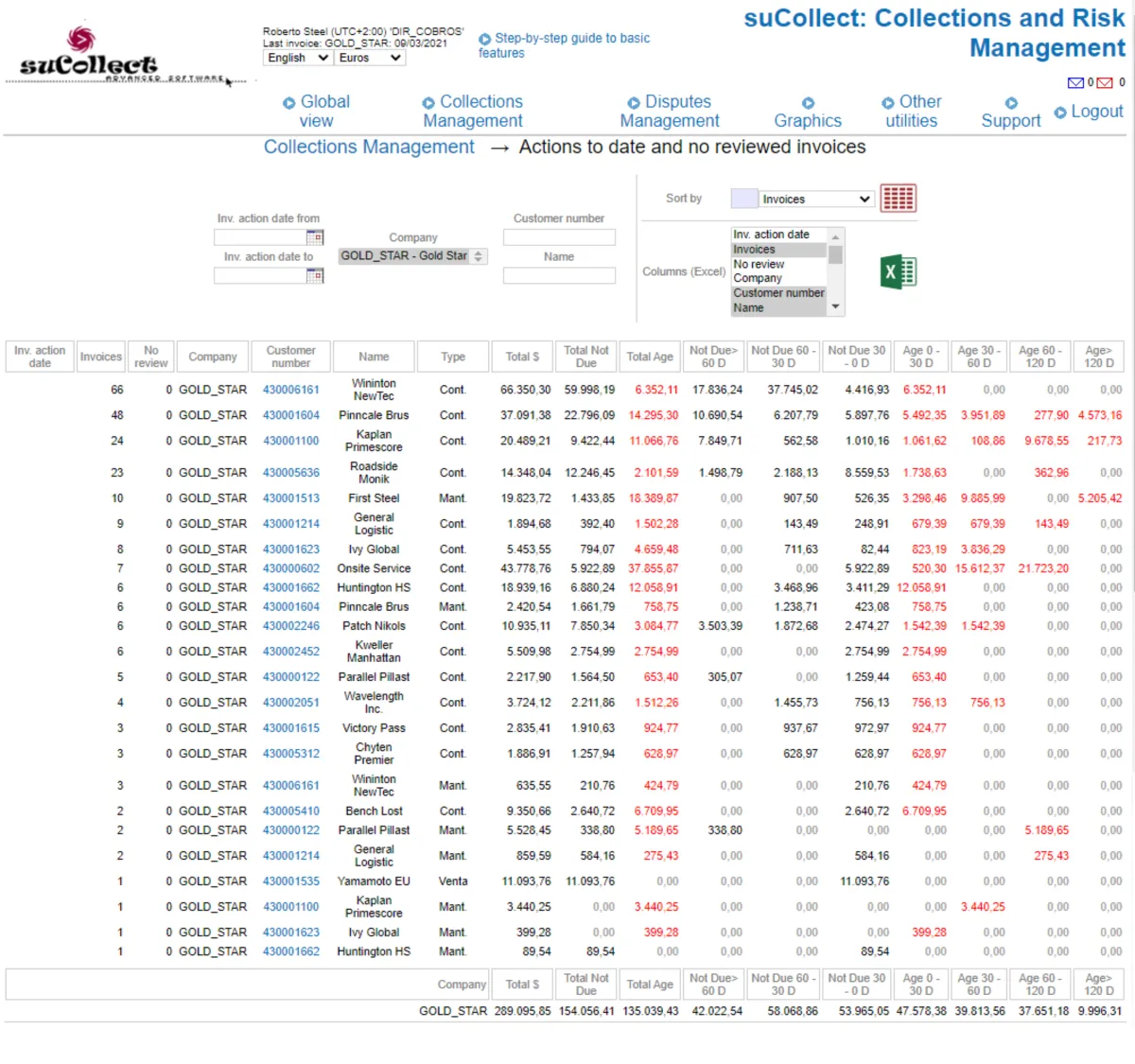Open Step-by-step guide to basic features

pos(564,45)
